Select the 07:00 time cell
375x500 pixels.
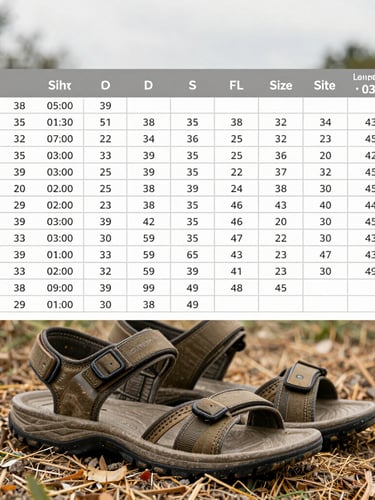[x=60, y=139]
